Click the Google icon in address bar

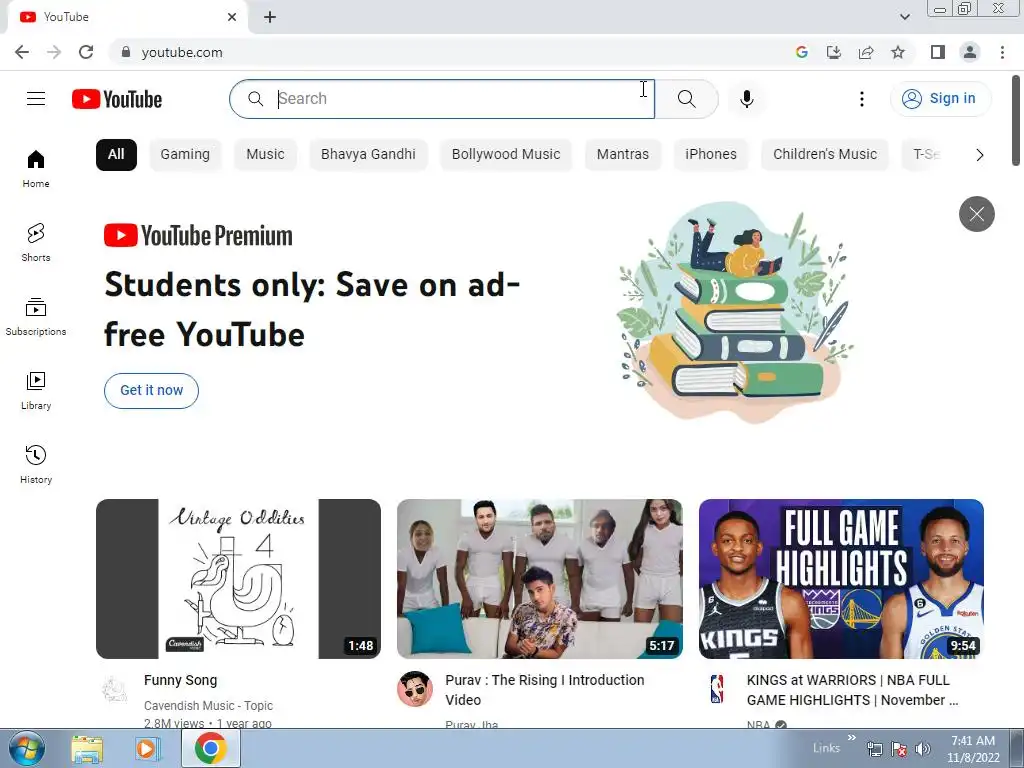point(801,52)
